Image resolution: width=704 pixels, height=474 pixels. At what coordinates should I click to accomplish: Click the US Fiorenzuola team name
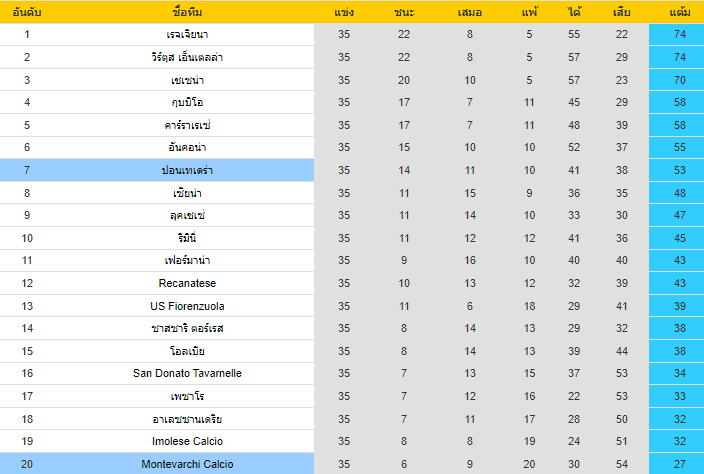point(187,306)
